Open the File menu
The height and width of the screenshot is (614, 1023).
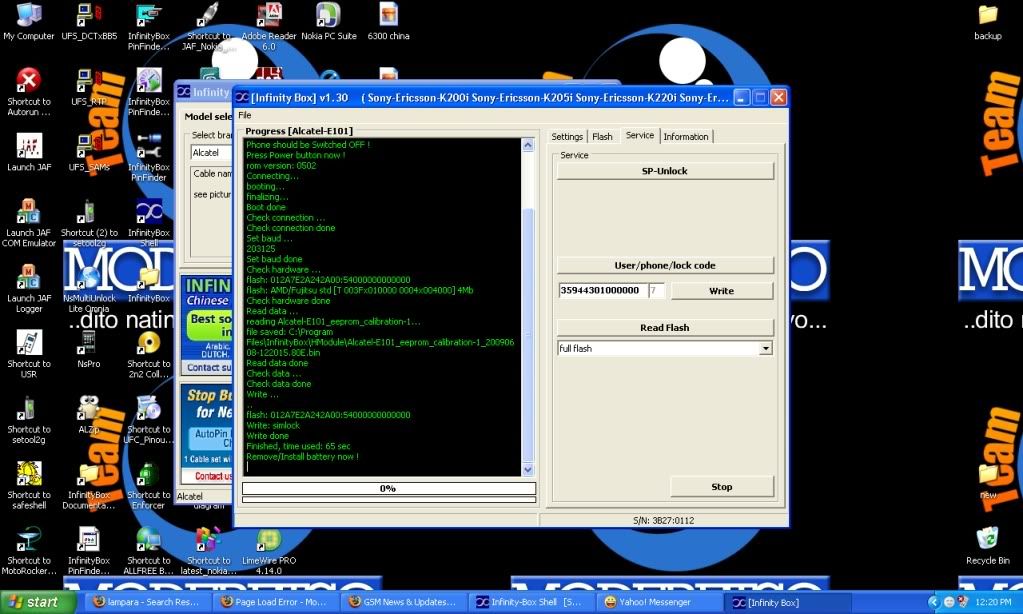[245, 115]
